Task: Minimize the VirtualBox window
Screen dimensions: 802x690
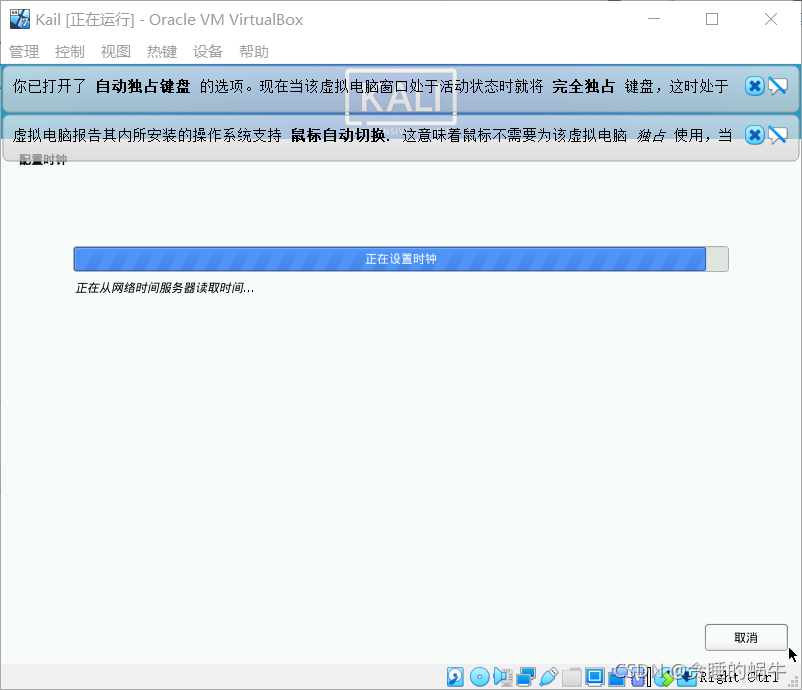Action: pos(654,19)
